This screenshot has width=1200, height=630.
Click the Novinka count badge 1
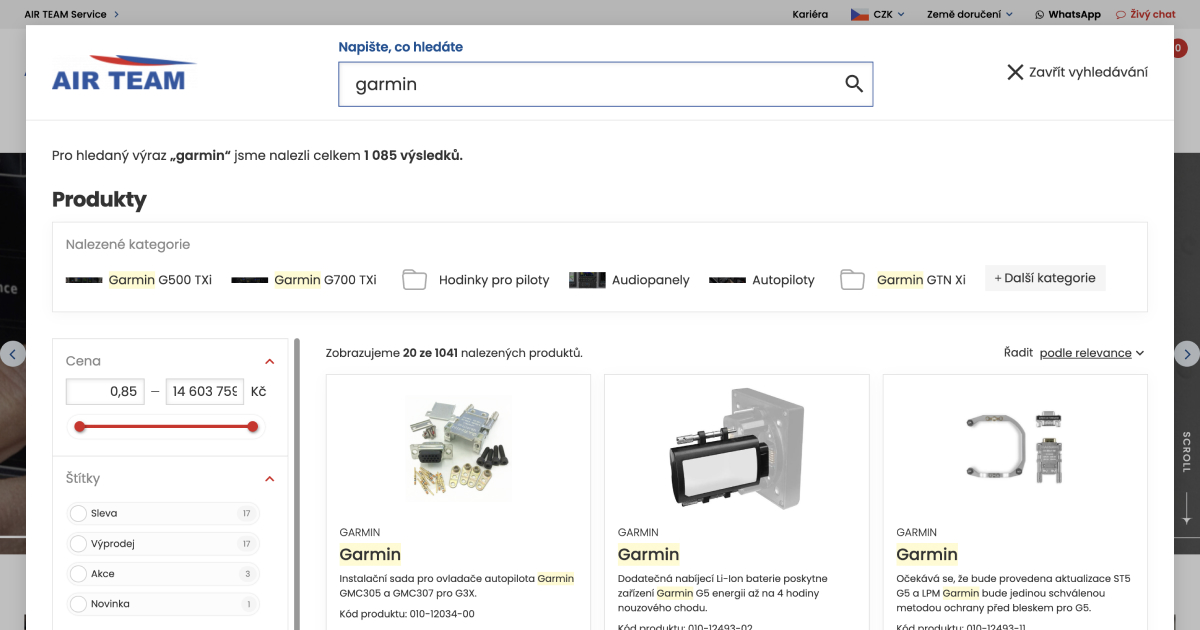[x=247, y=604]
